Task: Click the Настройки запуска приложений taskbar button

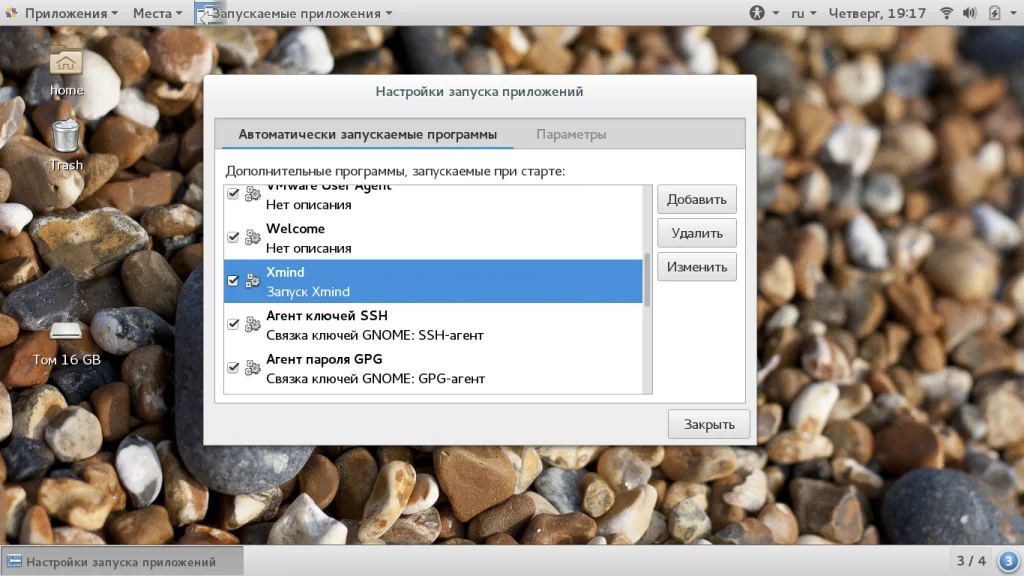Action: 122,561
